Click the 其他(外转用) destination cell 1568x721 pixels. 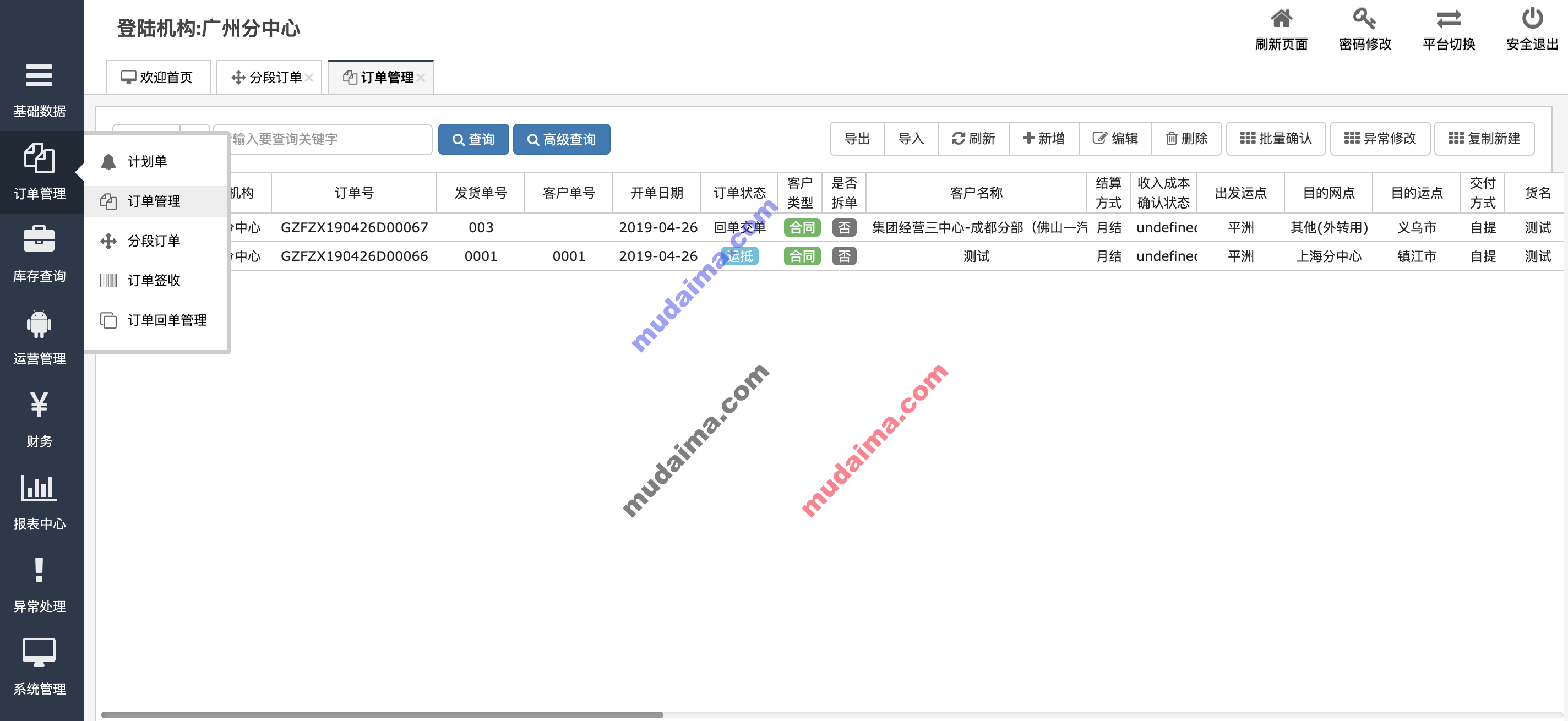pos(1329,227)
